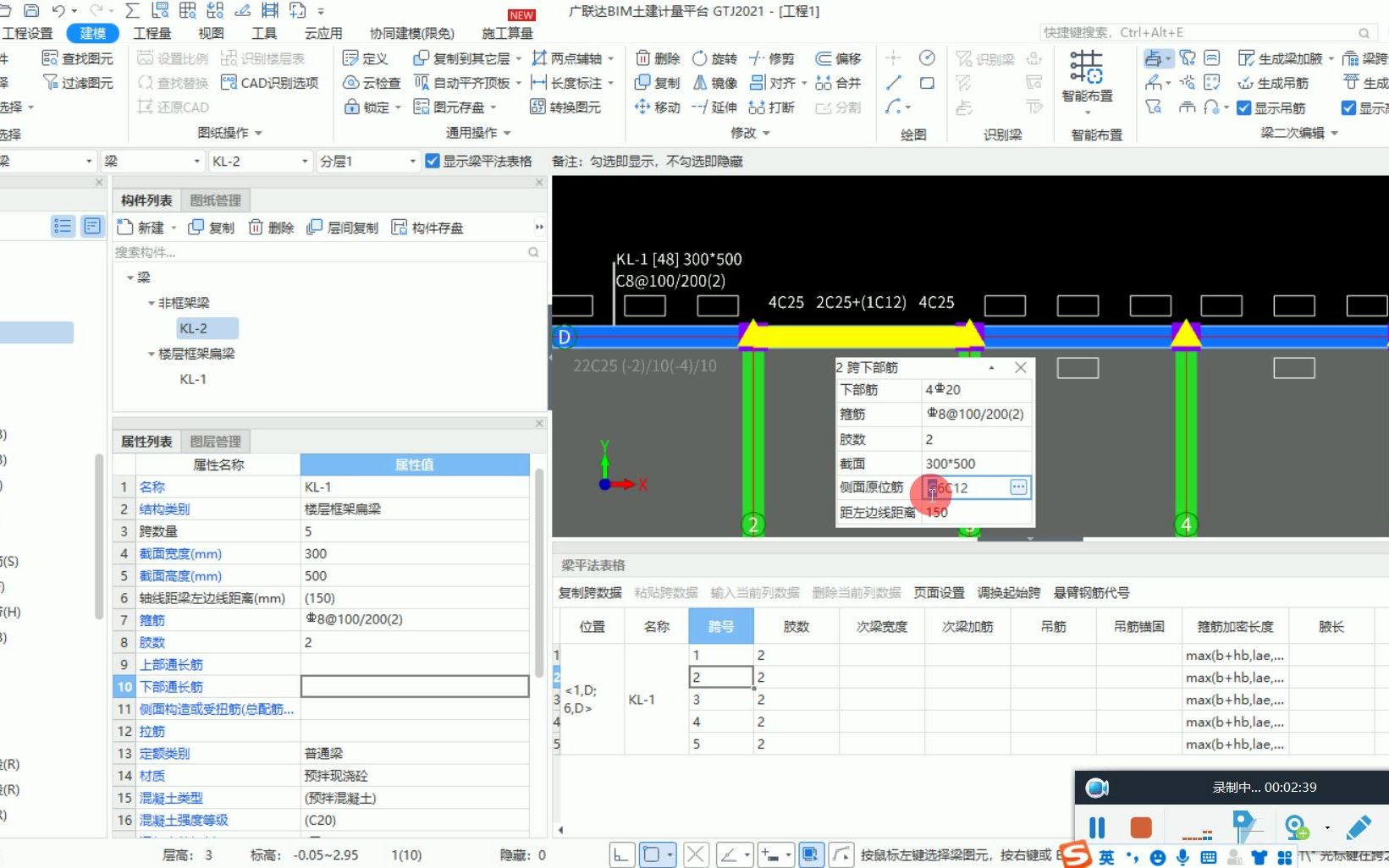Switch to 图纸管理 tab

[216, 201]
